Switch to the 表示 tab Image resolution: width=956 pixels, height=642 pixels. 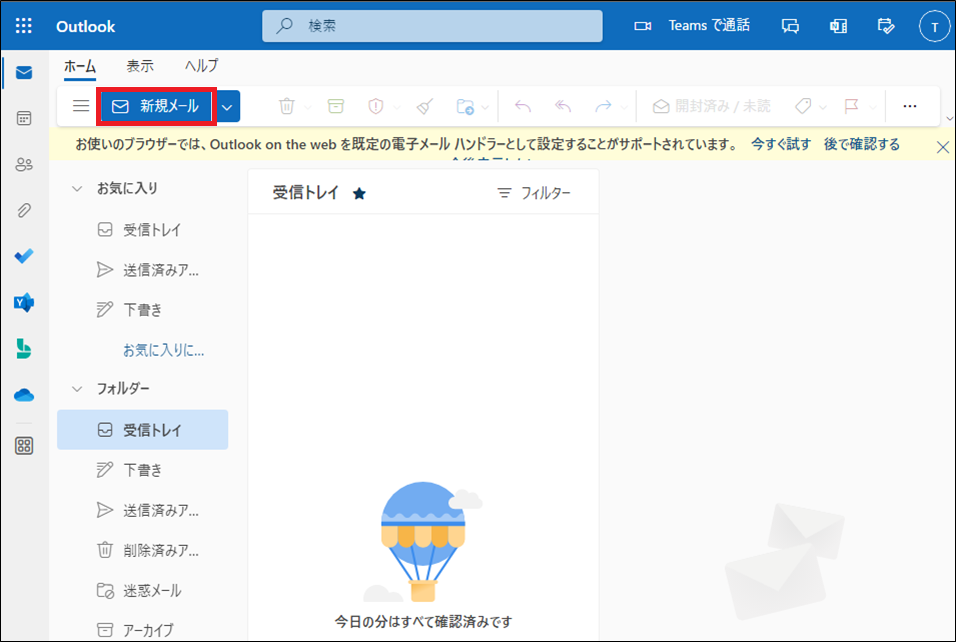(140, 66)
